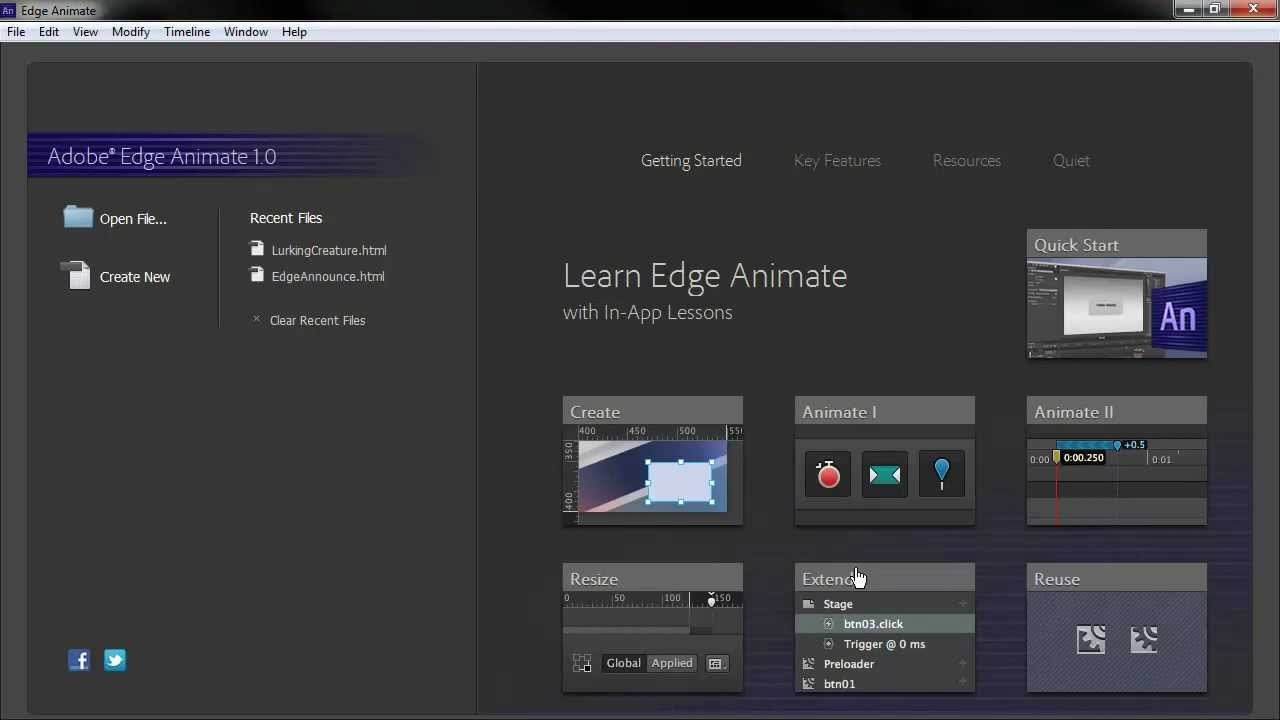Open recent file EdgeAnnounce.html
This screenshot has width=1280, height=720.
pyautogui.click(x=328, y=276)
